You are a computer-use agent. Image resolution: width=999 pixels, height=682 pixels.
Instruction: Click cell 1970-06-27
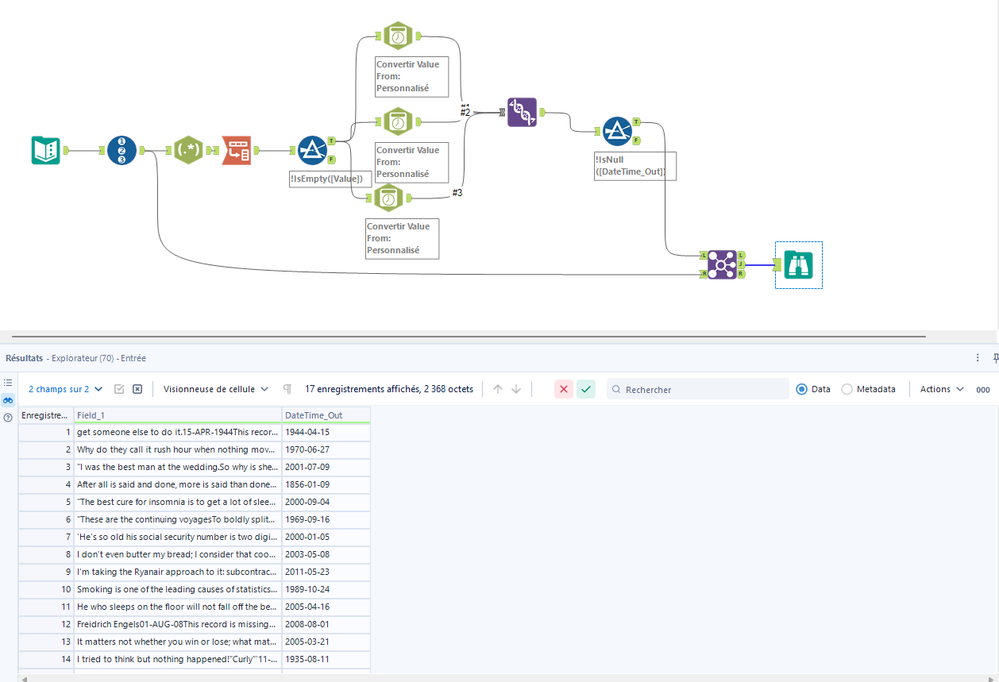(x=326, y=449)
